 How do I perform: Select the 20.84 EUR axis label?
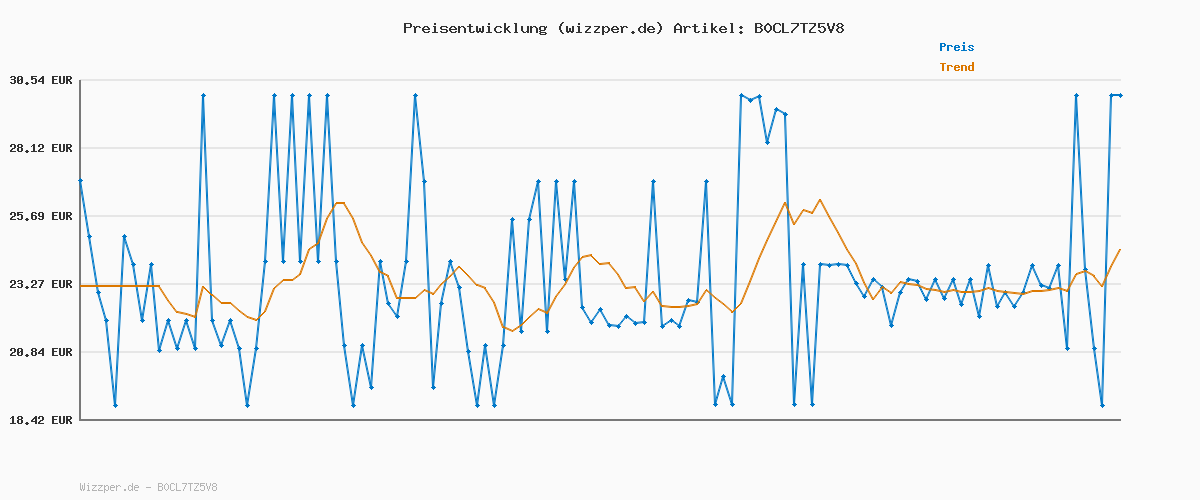(x=41, y=352)
